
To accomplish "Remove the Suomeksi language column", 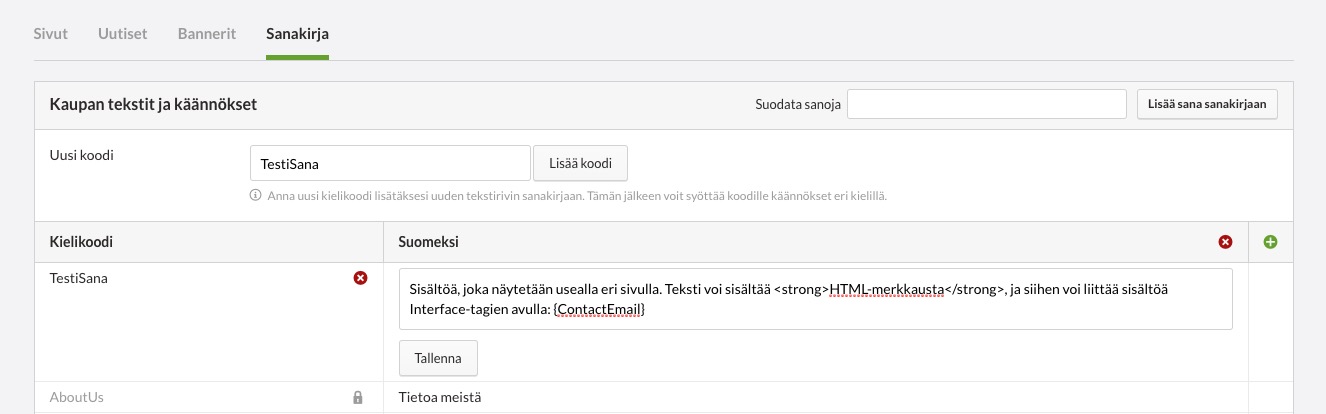I will [1225, 242].
